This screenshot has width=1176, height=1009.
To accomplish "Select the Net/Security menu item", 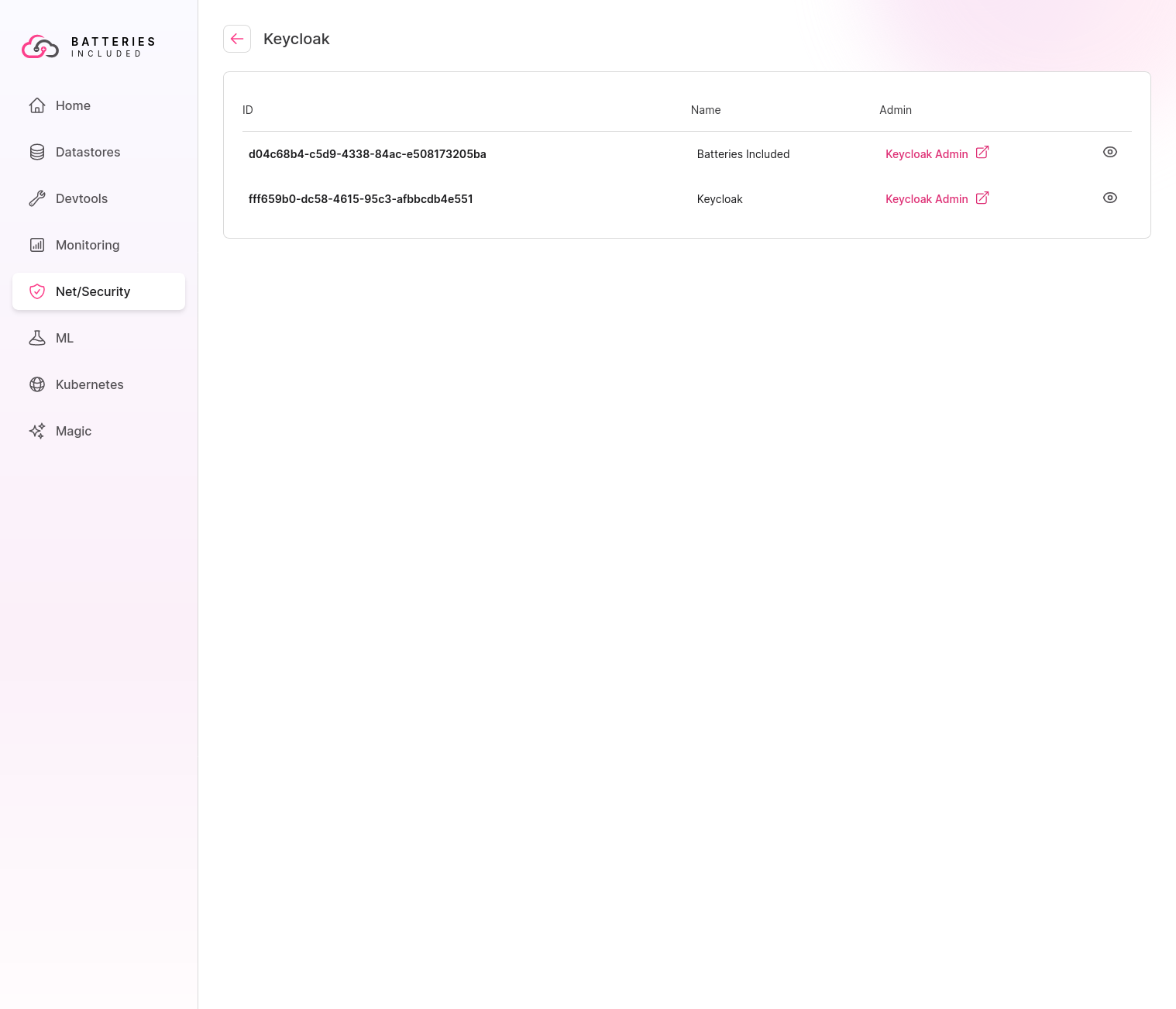I will 98,291.
